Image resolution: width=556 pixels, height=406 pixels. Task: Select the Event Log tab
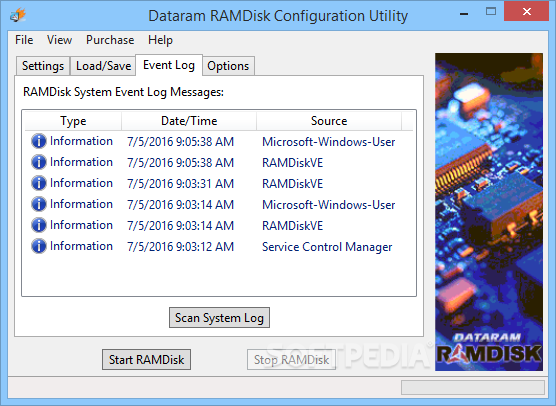coord(169,65)
